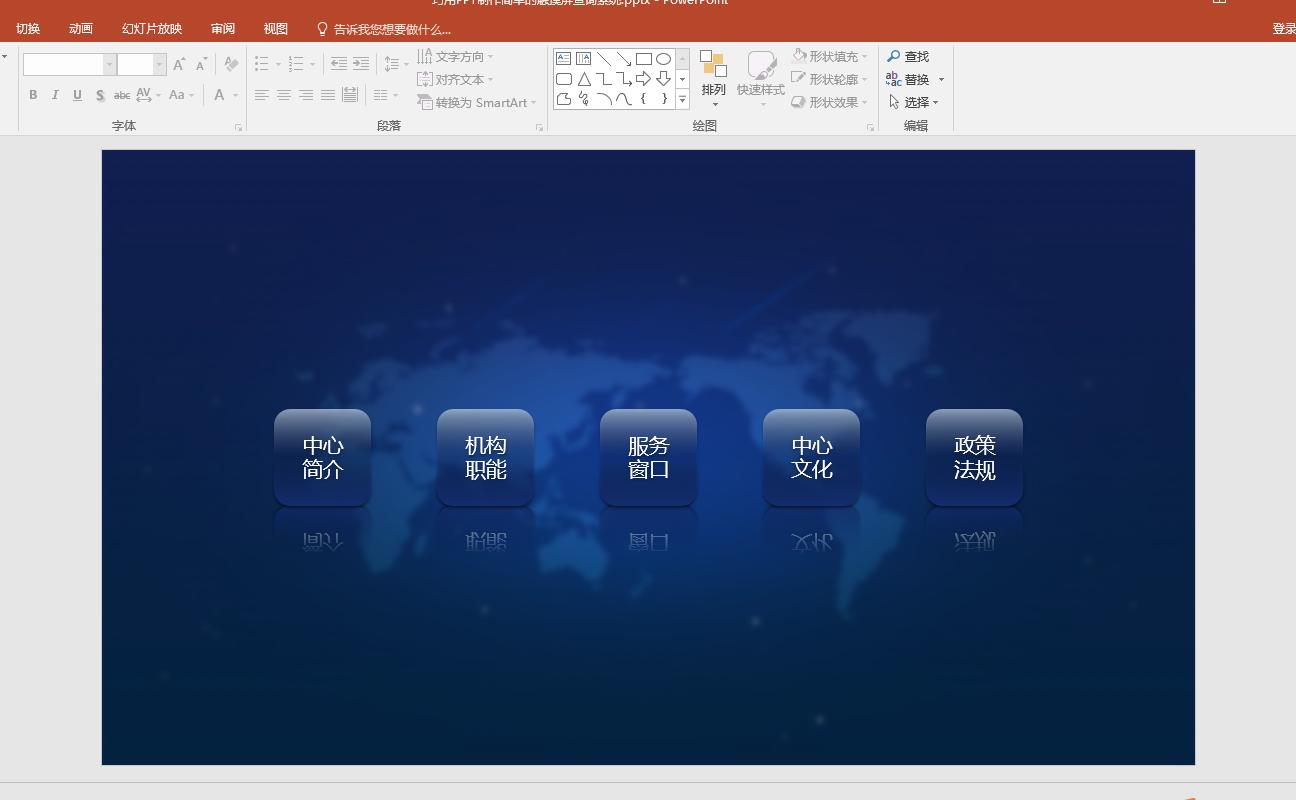This screenshot has width=1296, height=800.
Task: Decrease the list indent level
Action: pyautogui.click(x=339, y=64)
